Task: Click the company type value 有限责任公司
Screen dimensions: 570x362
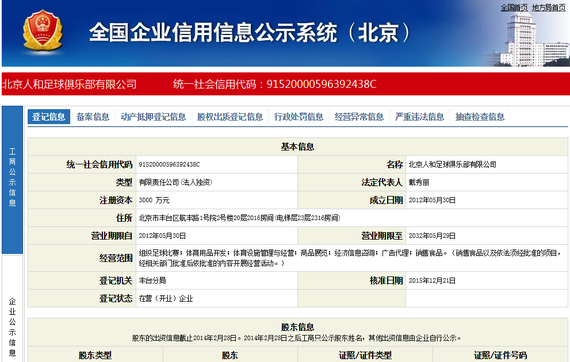Action: tap(175, 182)
